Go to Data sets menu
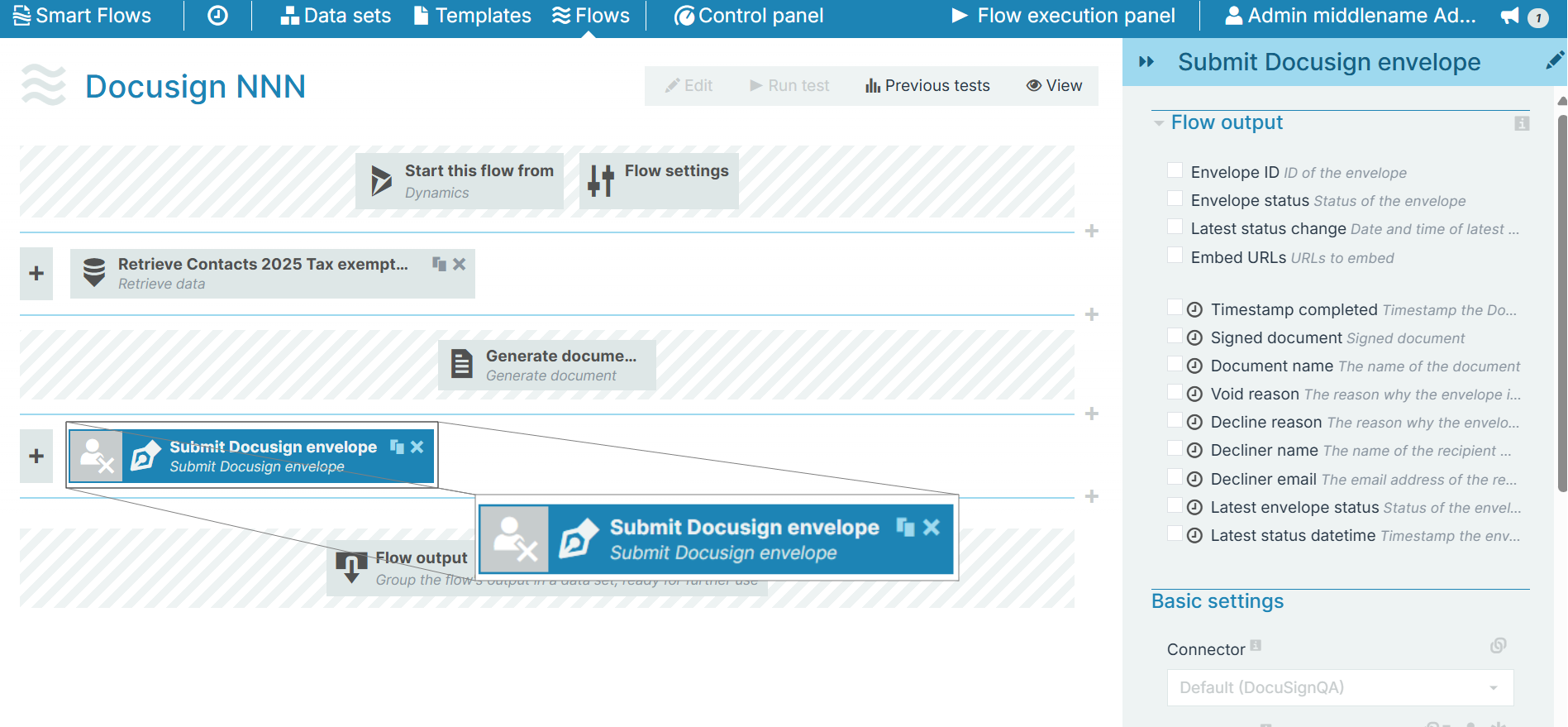This screenshot has width=1568, height=727. (336, 16)
